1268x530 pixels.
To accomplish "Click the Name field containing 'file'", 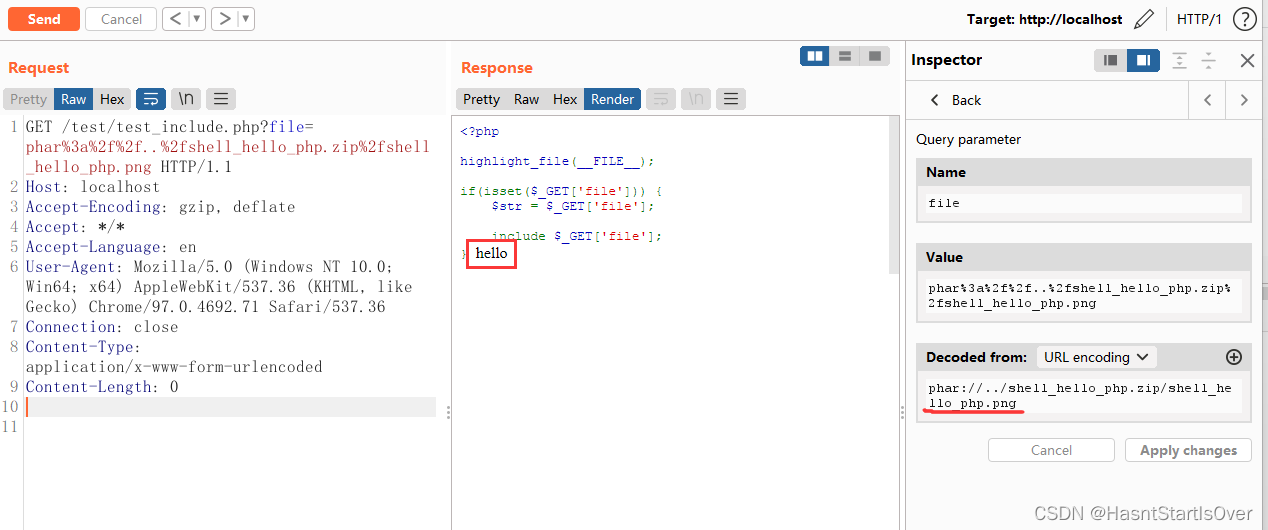I will [x=1084, y=203].
